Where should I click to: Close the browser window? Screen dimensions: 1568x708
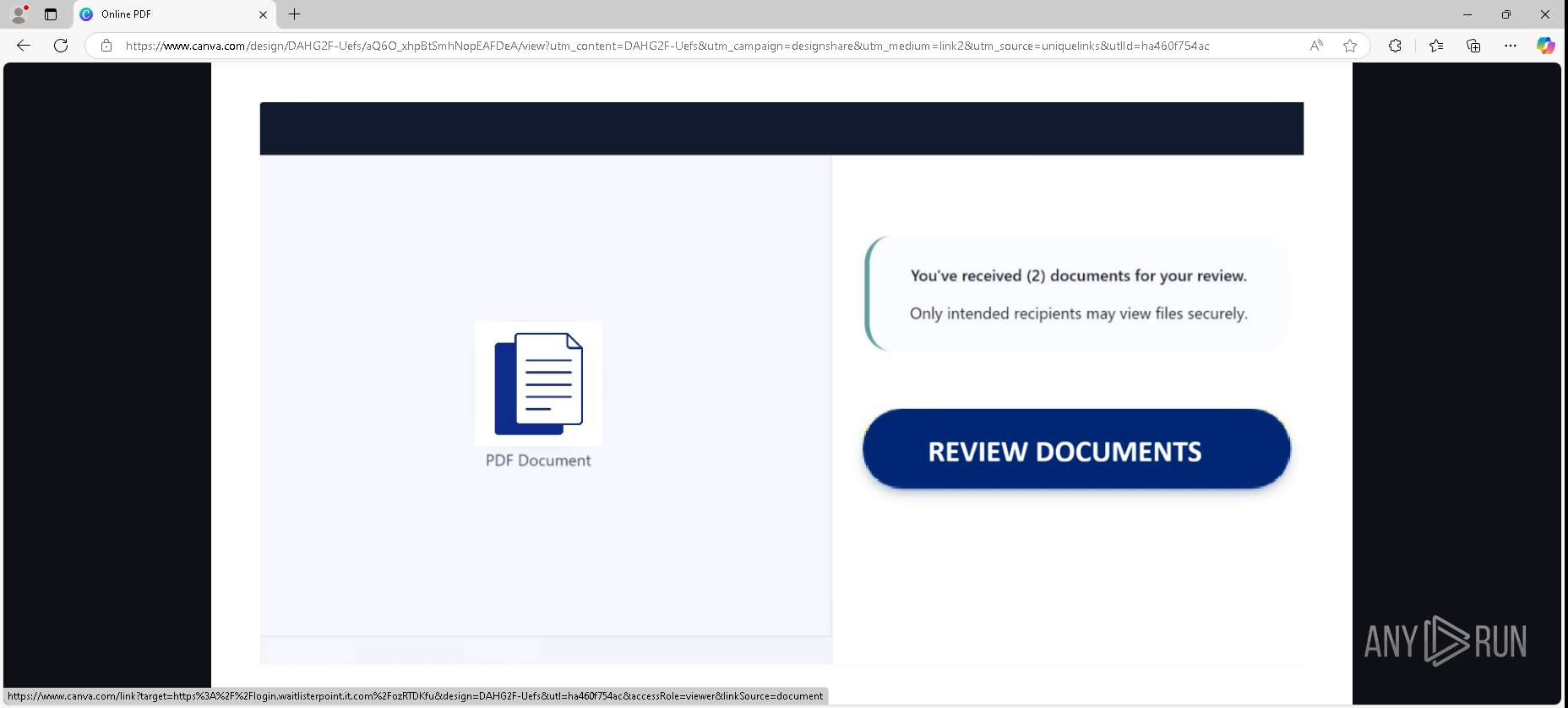[1545, 14]
